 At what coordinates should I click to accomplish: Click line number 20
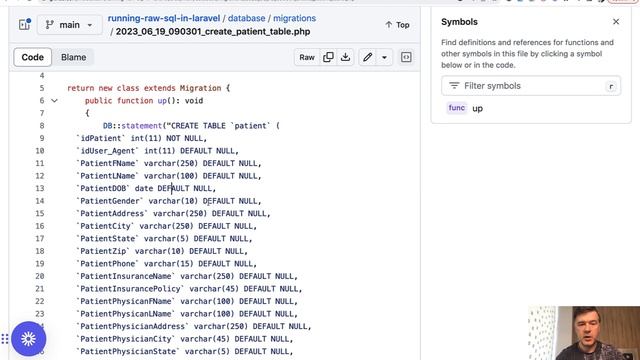40,276
